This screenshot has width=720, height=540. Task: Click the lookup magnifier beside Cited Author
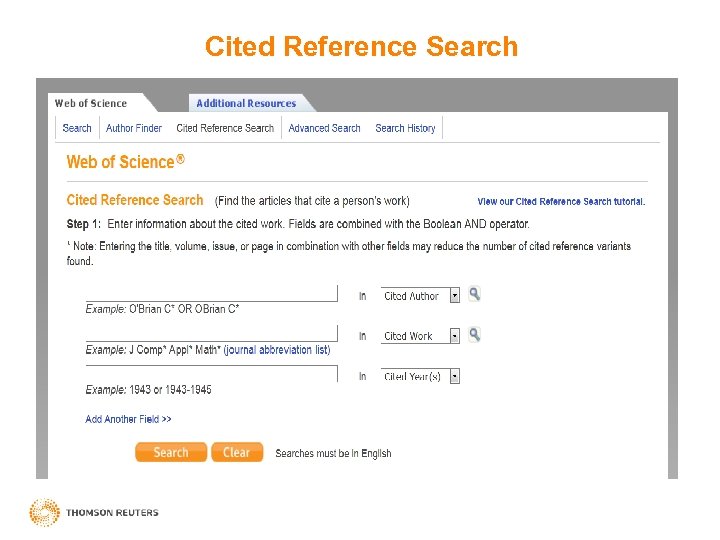click(474, 294)
